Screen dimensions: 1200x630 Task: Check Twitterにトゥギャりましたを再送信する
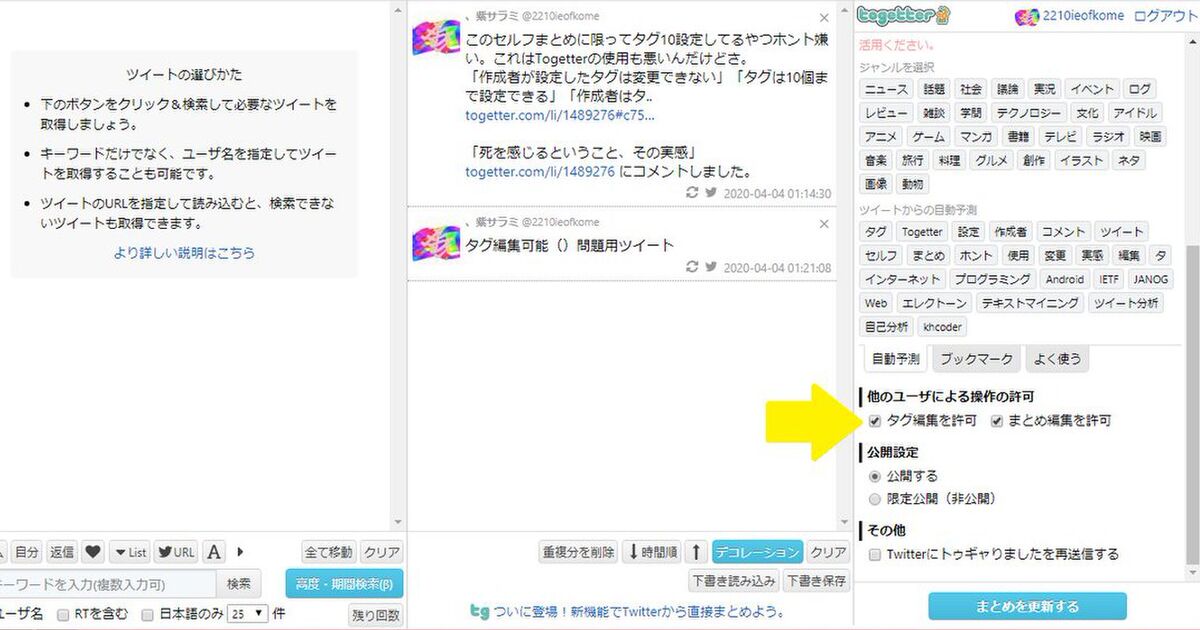tap(875, 554)
